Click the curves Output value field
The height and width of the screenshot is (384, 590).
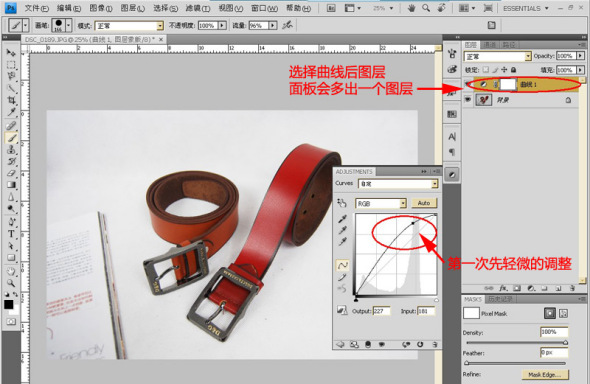click(x=381, y=311)
